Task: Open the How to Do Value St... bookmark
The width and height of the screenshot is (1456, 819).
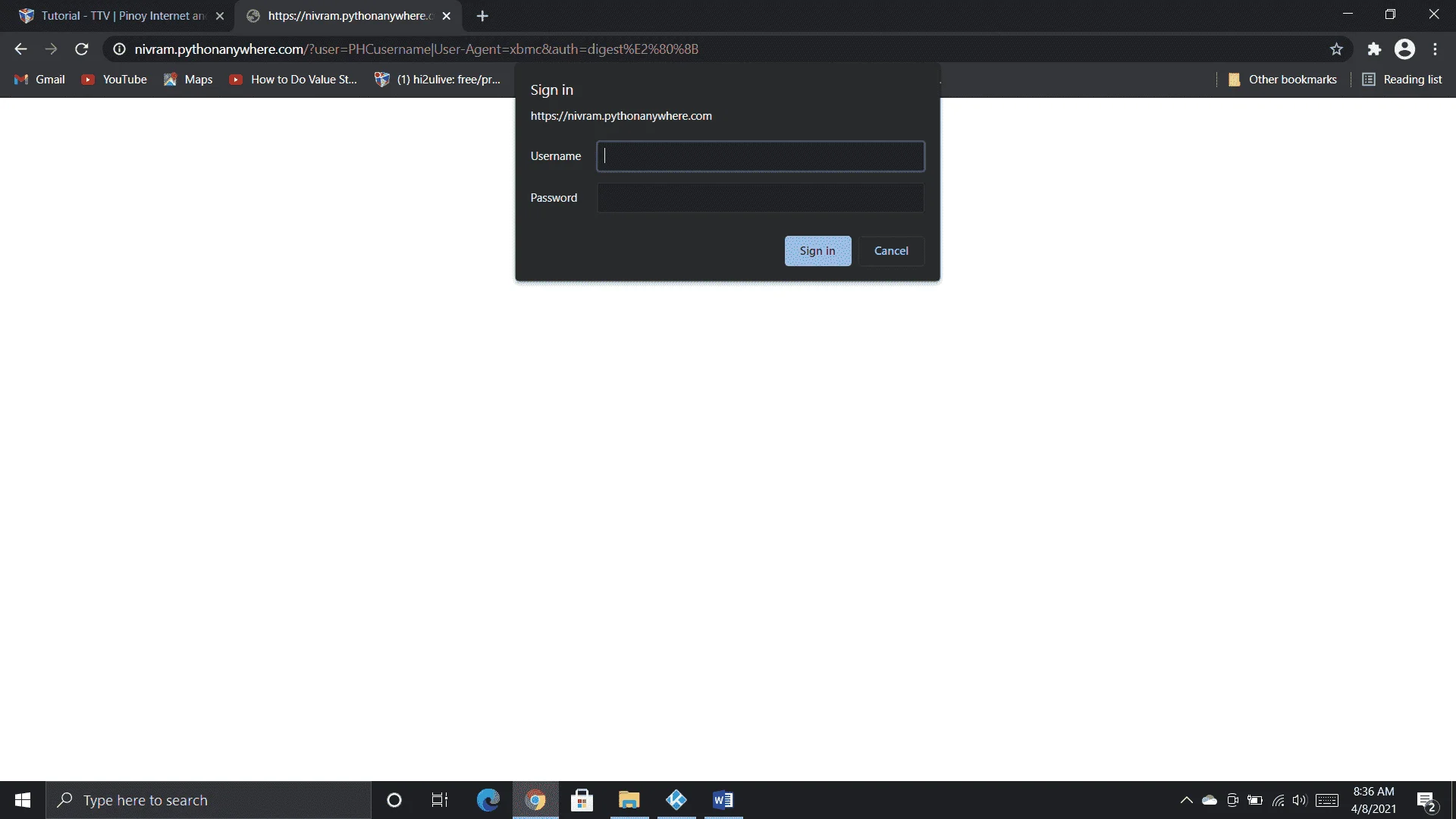Action: click(x=293, y=80)
